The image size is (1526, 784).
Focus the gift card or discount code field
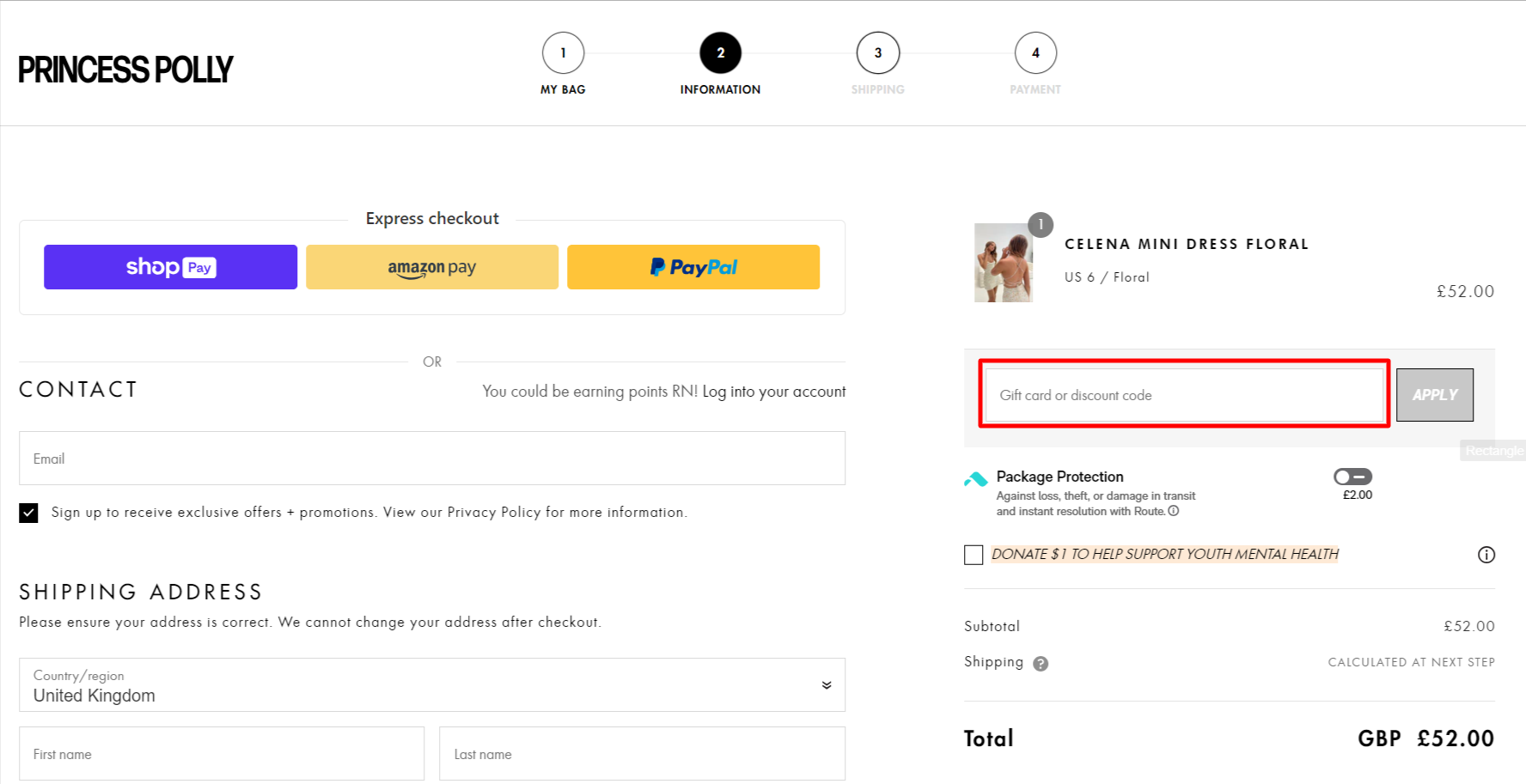[x=1183, y=395]
